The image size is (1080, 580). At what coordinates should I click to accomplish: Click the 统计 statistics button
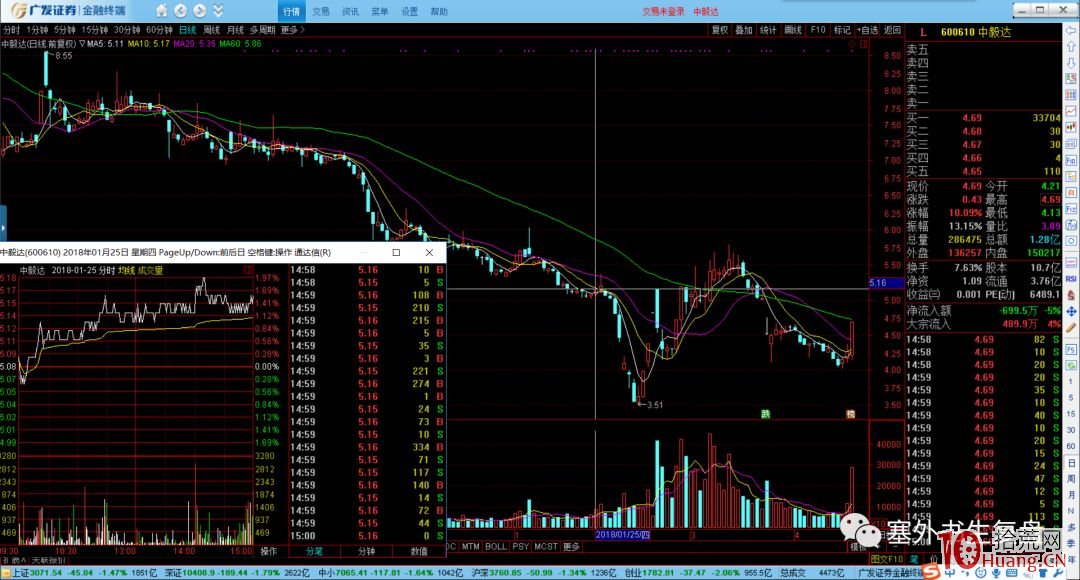(768, 30)
